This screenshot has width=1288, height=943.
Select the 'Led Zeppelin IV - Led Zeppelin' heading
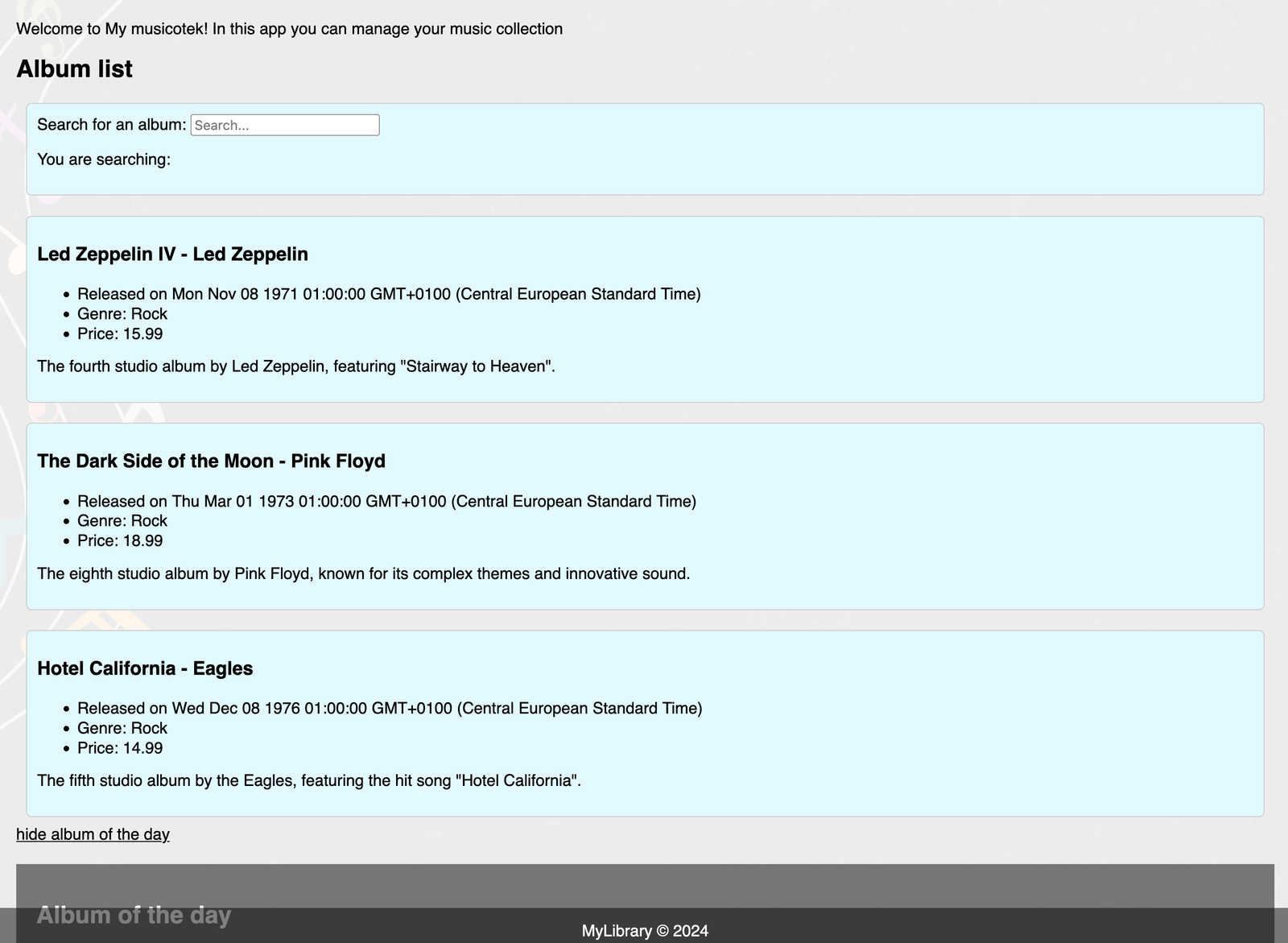pyautogui.click(x=172, y=254)
